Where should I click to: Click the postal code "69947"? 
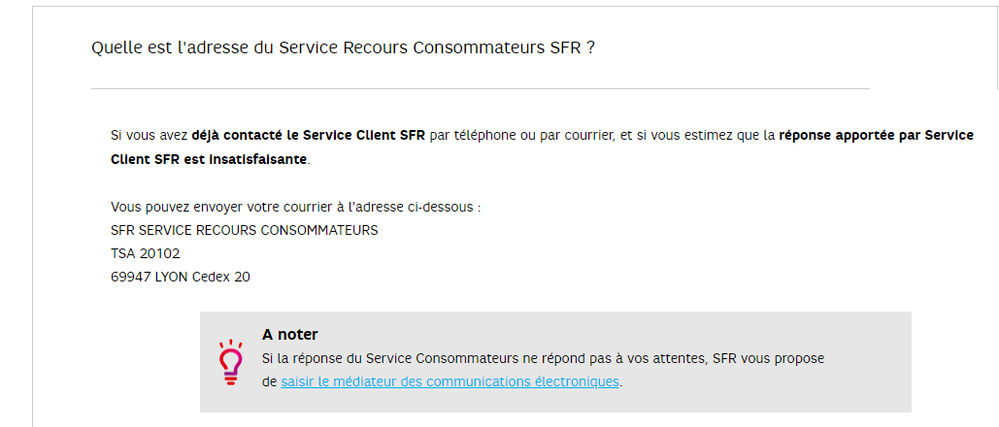(x=130, y=277)
